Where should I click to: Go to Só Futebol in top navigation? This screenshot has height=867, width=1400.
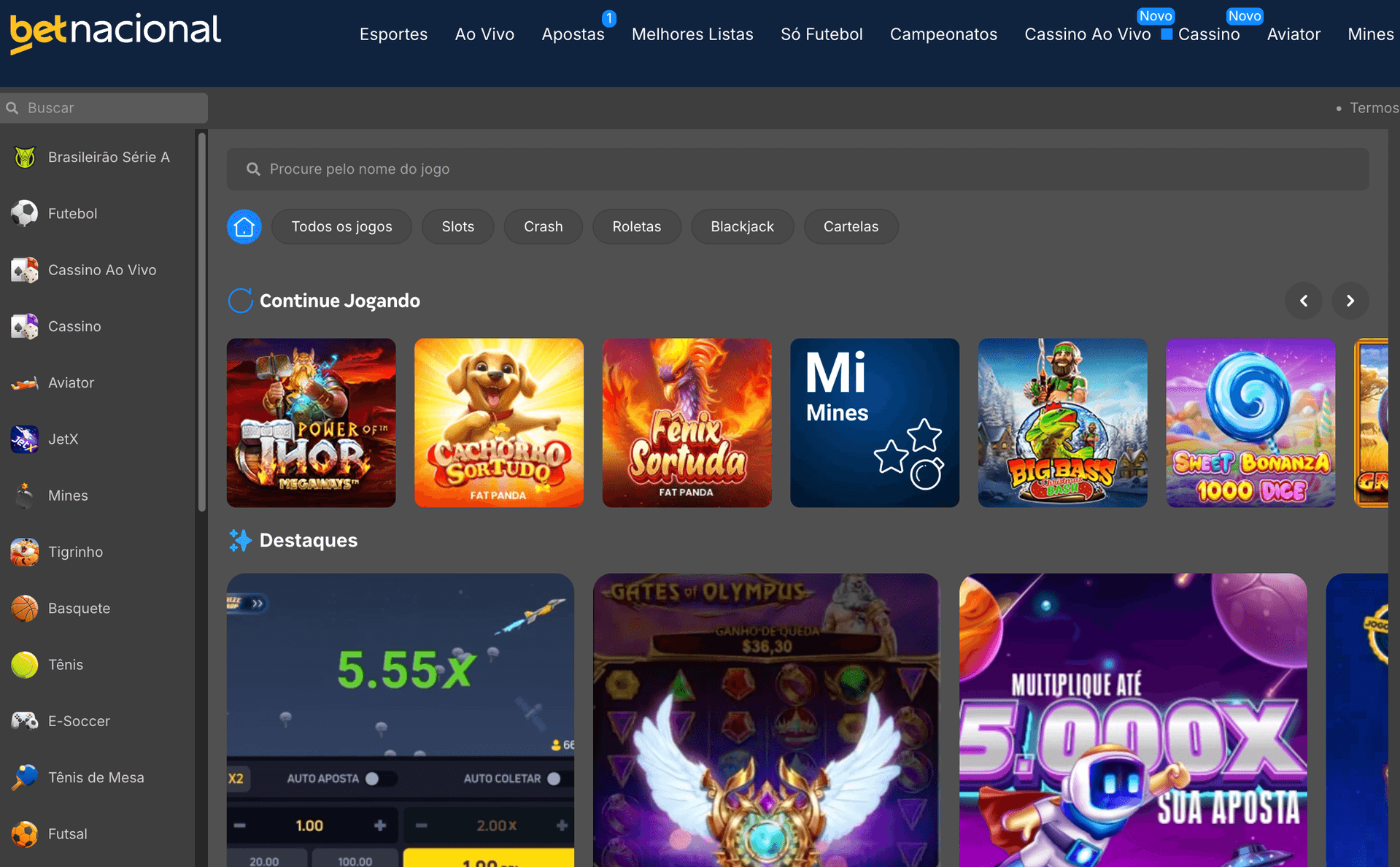tap(821, 34)
